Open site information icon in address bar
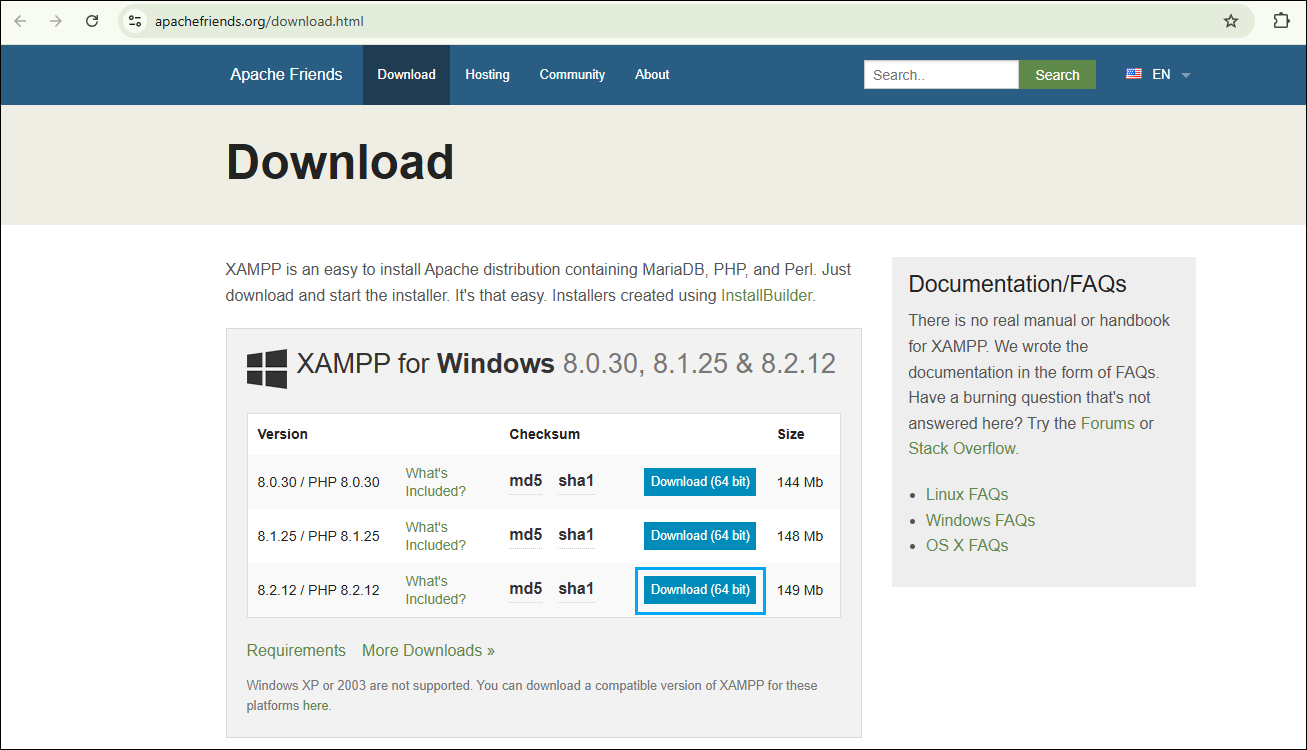1307x750 pixels. click(x=135, y=21)
